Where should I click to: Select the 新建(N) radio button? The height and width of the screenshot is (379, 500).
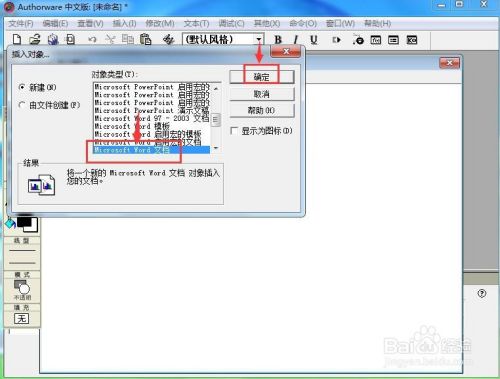[22, 87]
